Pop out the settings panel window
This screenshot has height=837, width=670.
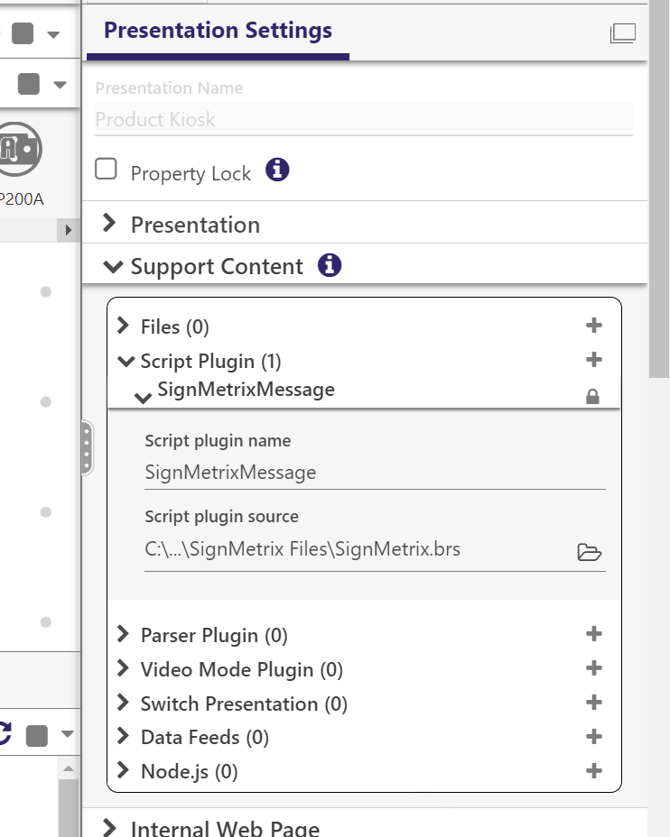pos(622,33)
